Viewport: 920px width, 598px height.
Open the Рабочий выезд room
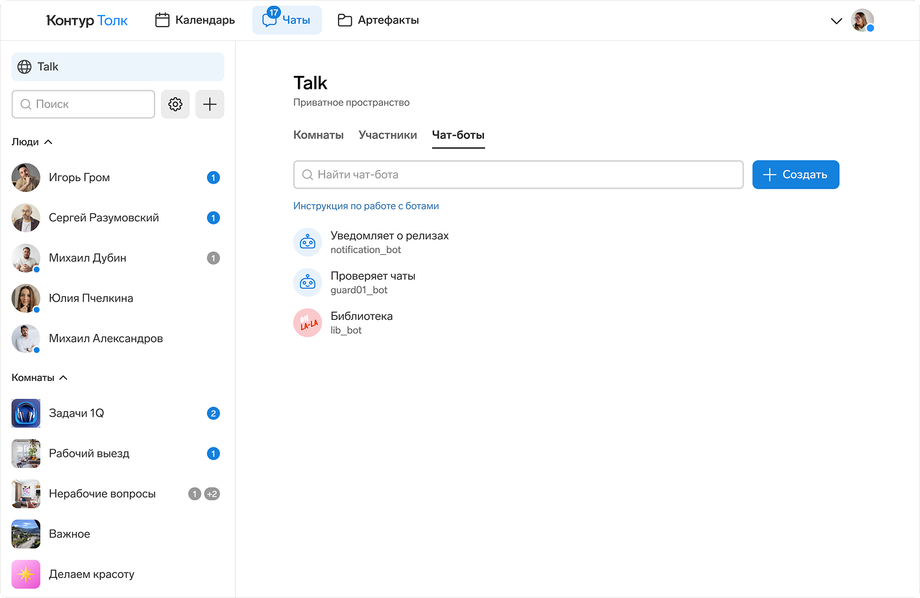(118, 453)
